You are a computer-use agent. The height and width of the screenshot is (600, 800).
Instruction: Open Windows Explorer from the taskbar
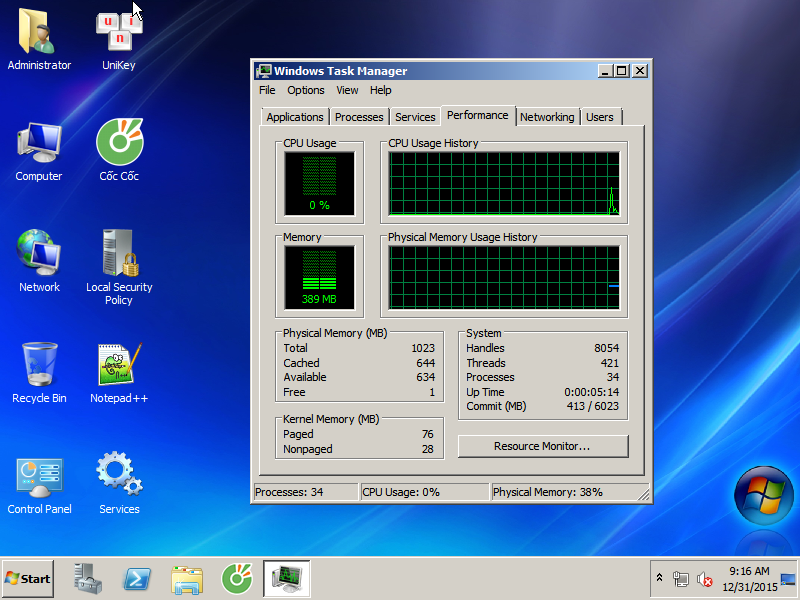(x=187, y=580)
